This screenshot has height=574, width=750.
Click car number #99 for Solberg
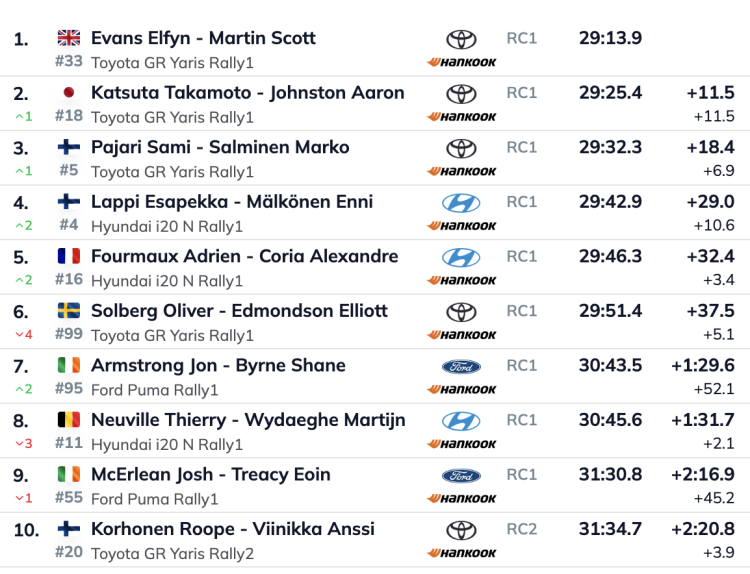(69, 334)
